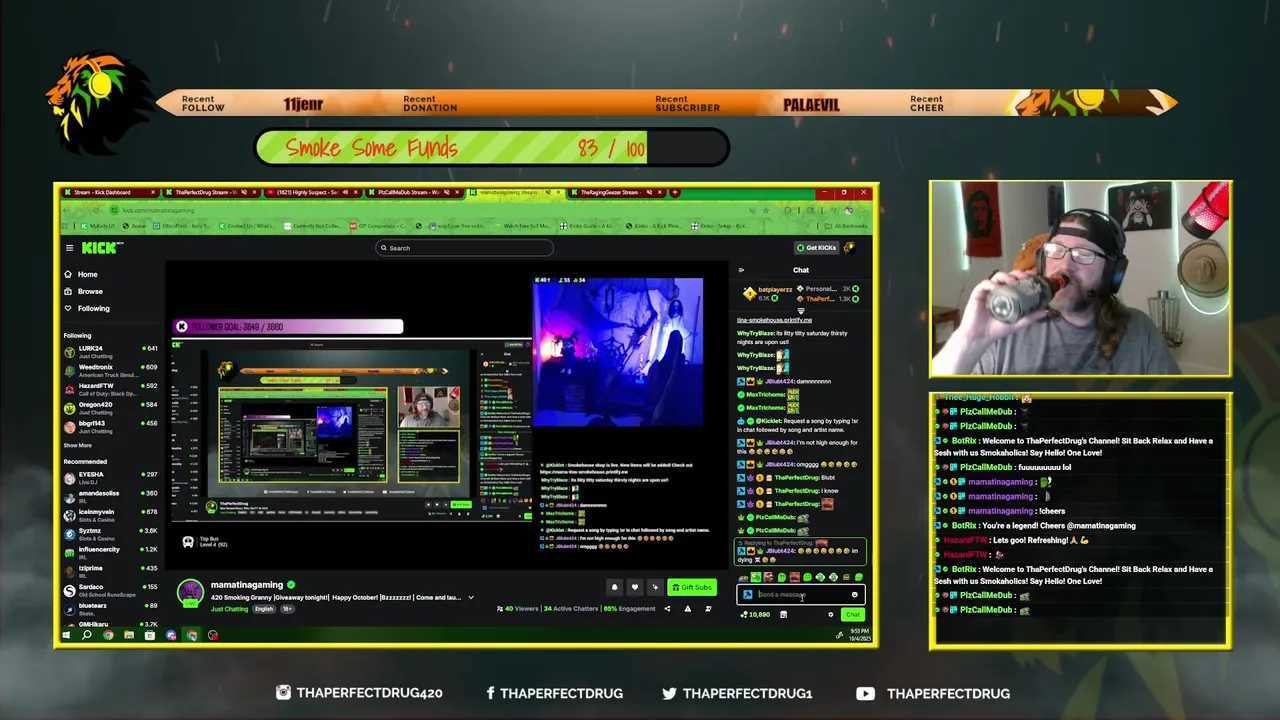Toggle the bookmark star in the address bar
The height and width of the screenshot is (720, 1280).
[x=767, y=210]
